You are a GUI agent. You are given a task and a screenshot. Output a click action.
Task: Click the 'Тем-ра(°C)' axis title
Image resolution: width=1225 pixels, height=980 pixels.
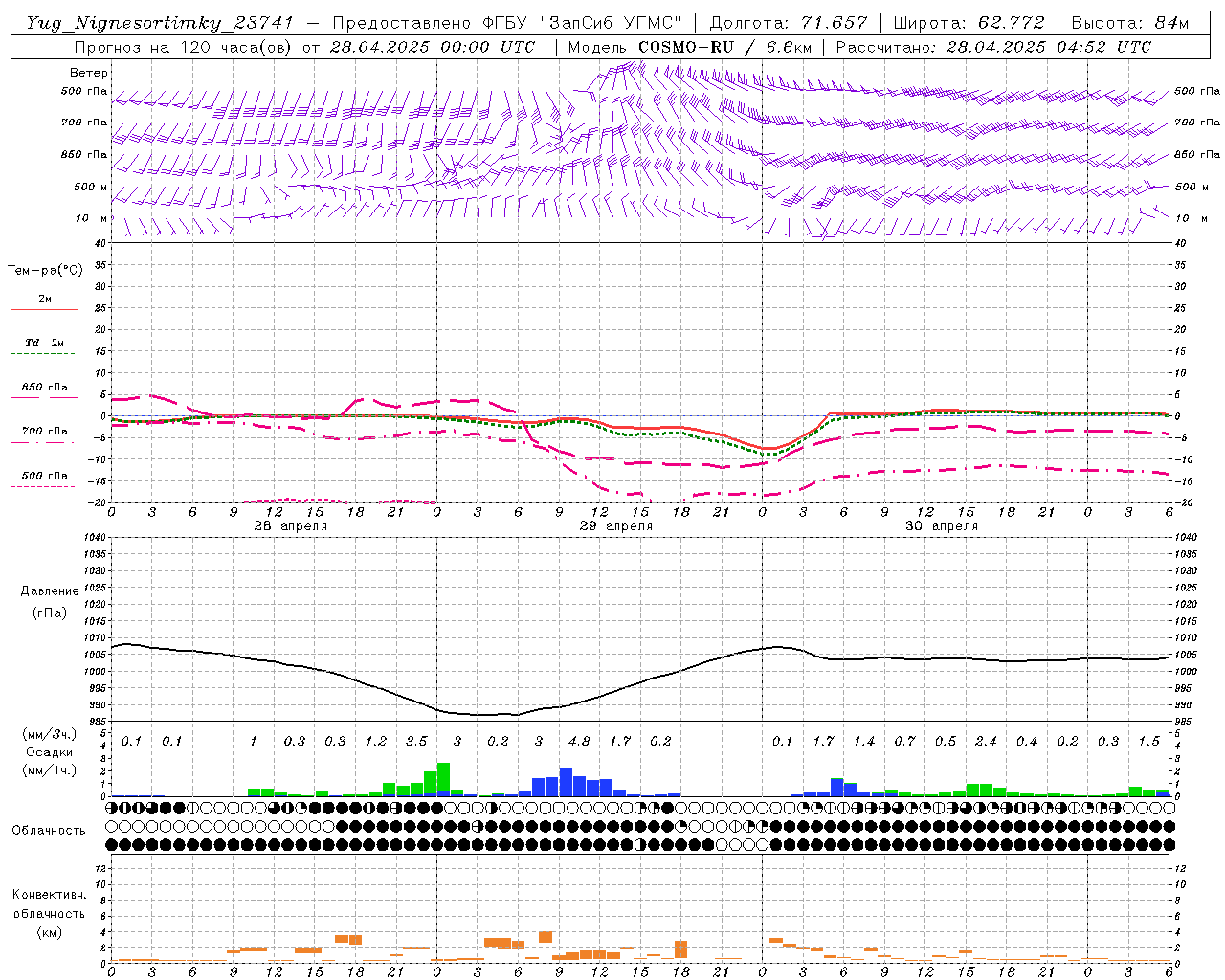[45, 271]
